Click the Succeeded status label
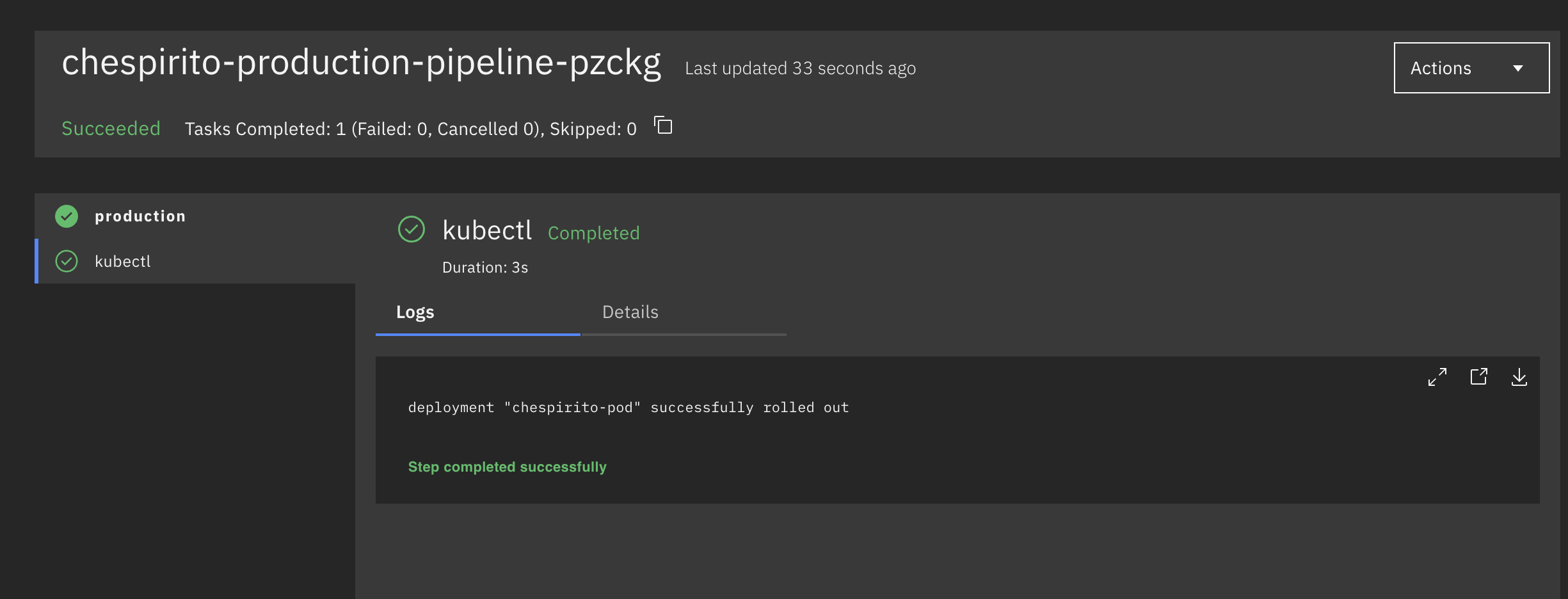Screen dimensions: 1568x599 coord(111,129)
